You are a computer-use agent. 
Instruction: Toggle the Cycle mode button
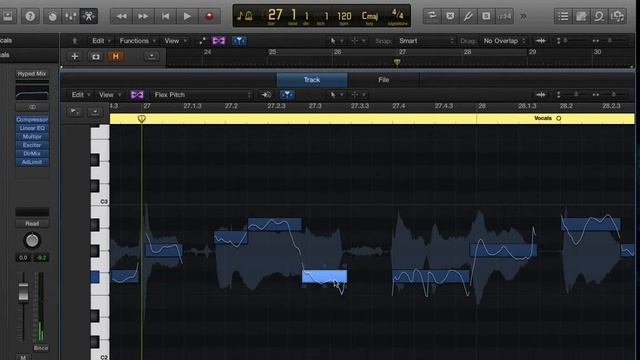[x=432, y=16]
